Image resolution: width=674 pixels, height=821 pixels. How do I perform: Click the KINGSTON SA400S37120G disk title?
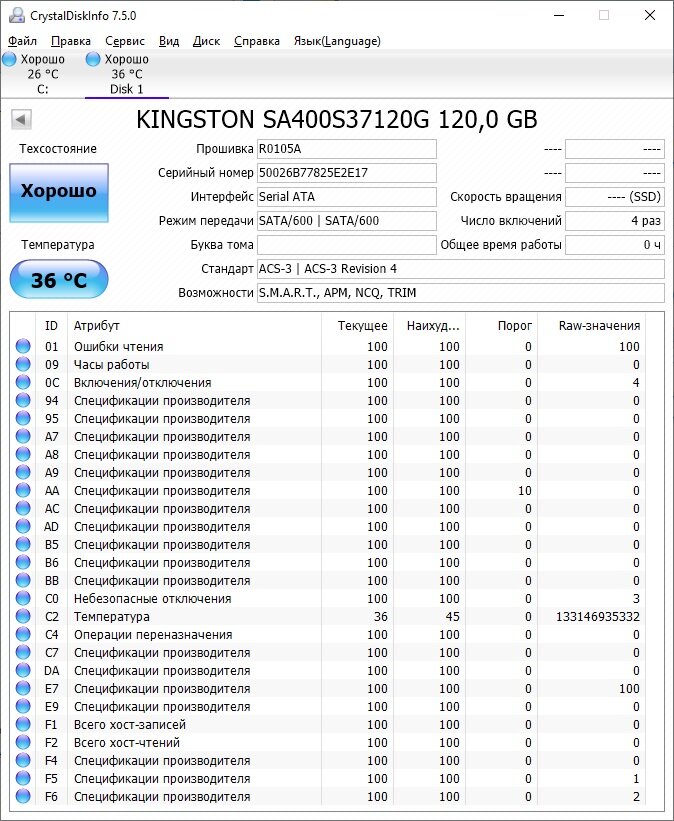point(337,119)
